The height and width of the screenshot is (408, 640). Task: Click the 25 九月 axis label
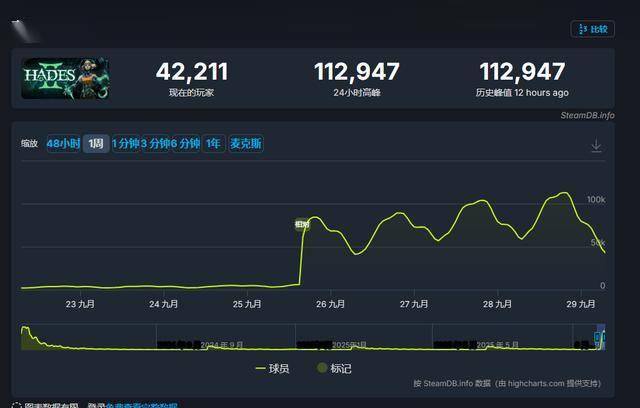click(x=247, y=304)
